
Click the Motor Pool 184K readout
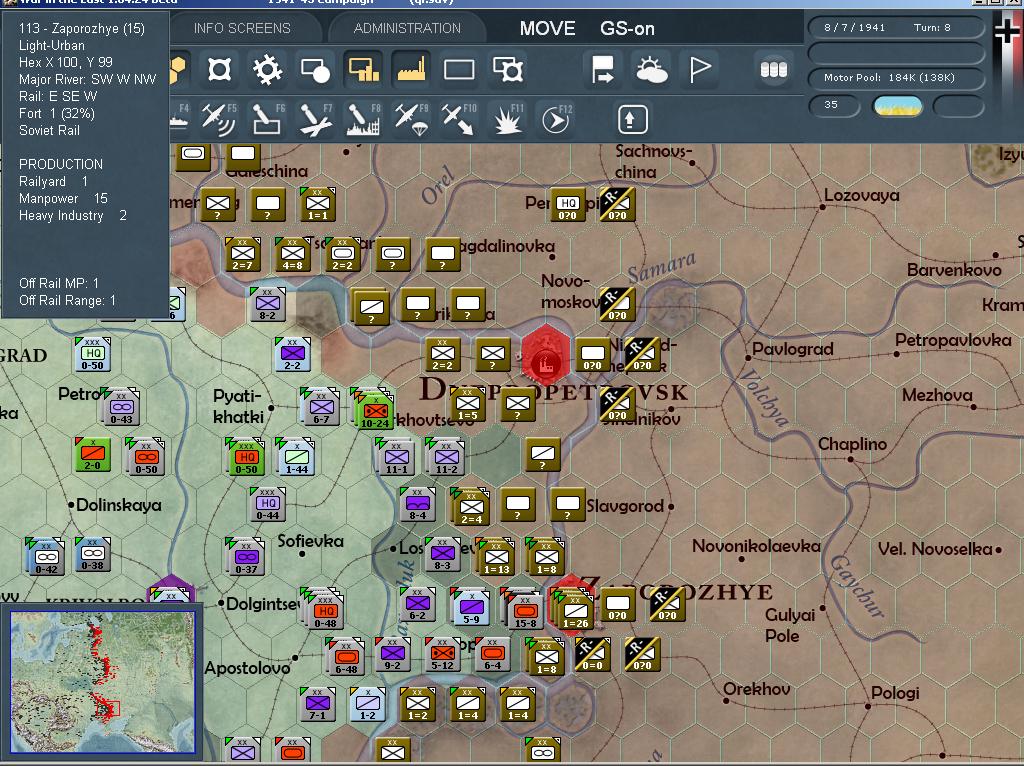click(896, 78)
